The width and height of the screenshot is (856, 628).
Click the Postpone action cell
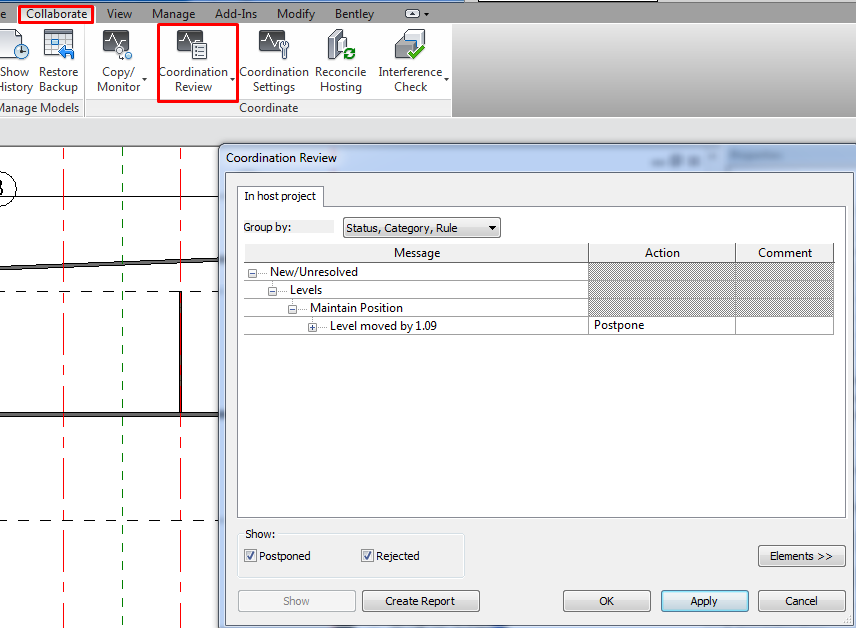[x=662, y=325]
